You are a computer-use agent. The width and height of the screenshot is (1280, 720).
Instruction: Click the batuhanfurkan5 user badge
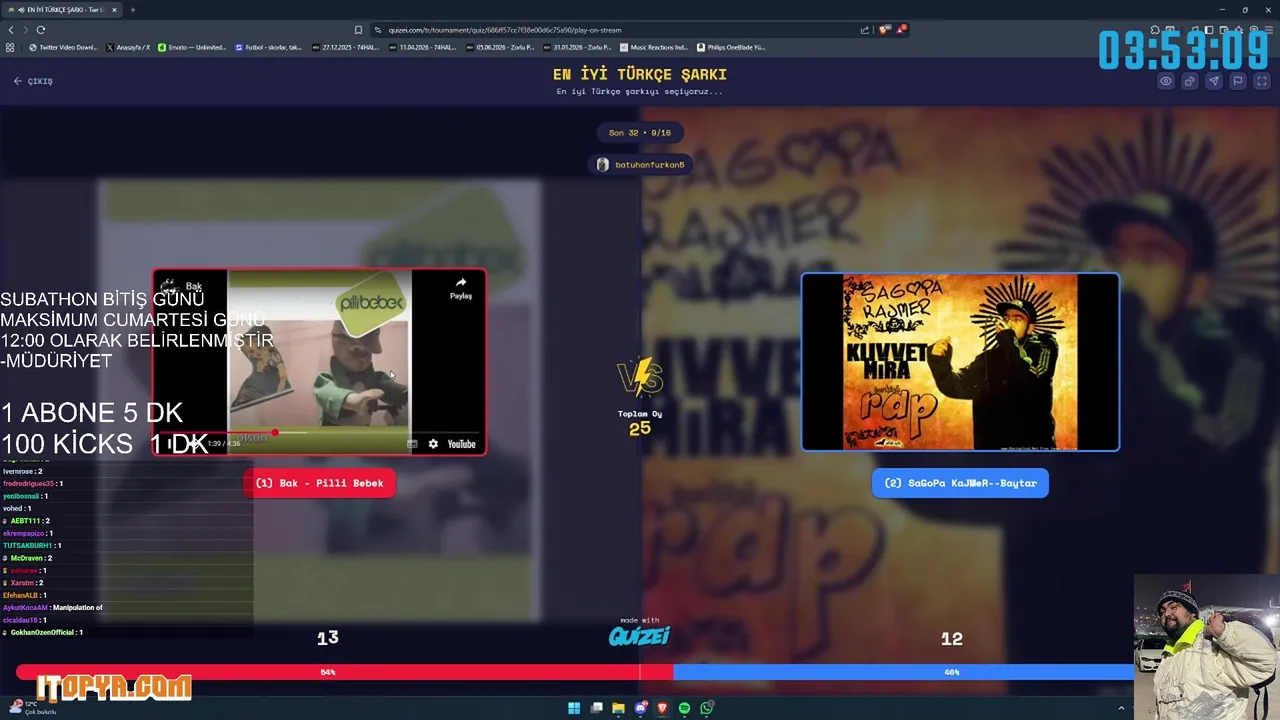[640, 165]
